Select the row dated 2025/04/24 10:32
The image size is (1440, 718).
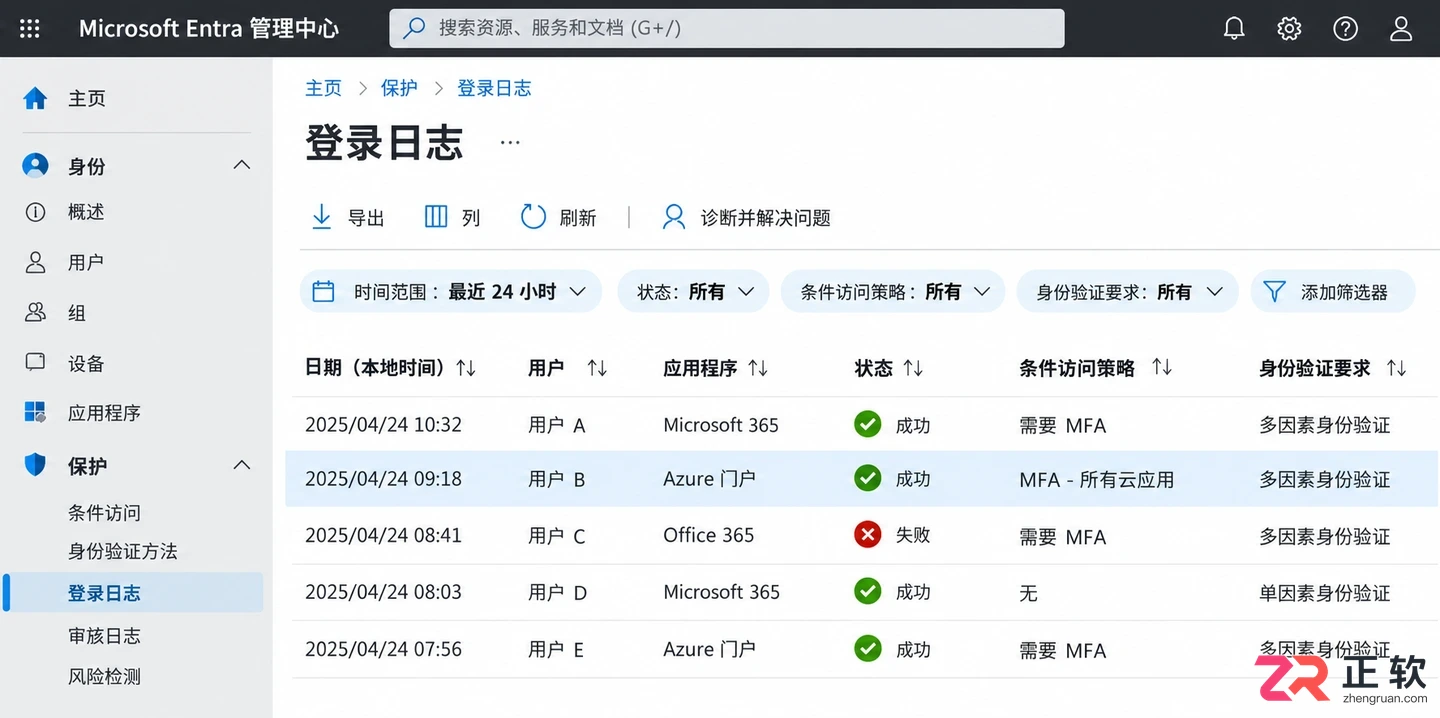point(866,424)
